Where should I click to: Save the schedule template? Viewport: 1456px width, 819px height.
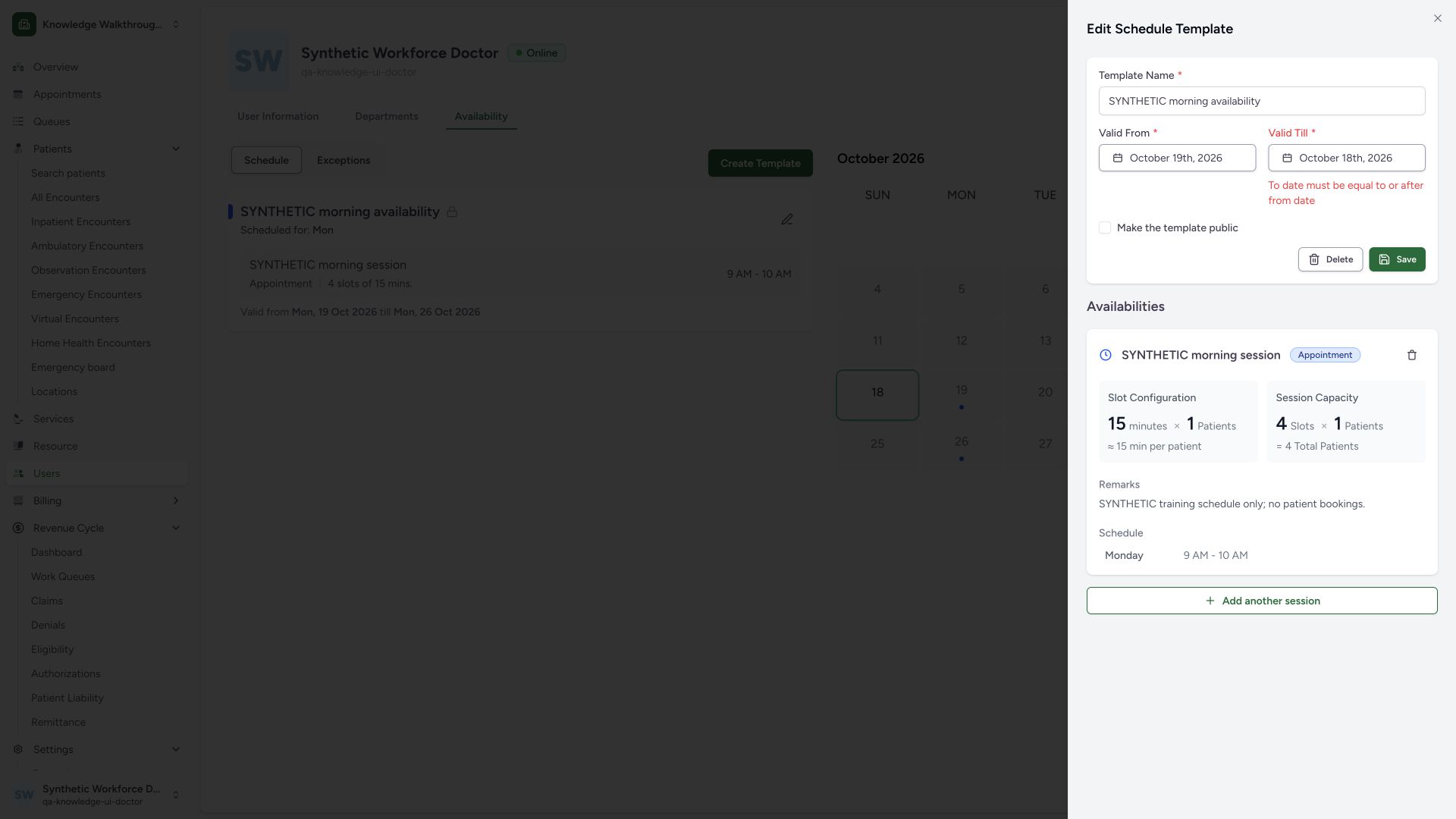1397,259
